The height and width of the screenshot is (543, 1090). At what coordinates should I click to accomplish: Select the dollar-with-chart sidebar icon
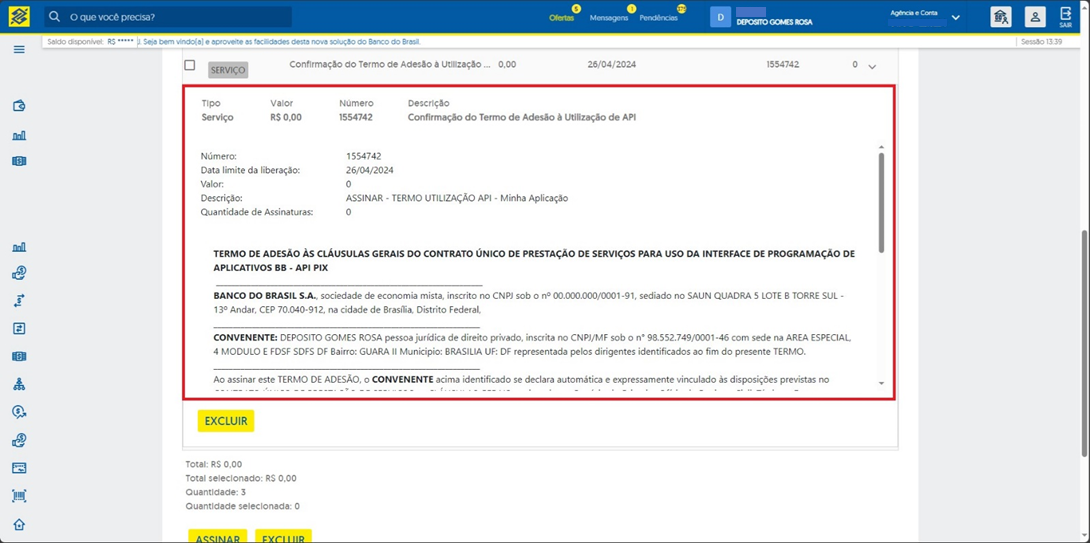19,412
